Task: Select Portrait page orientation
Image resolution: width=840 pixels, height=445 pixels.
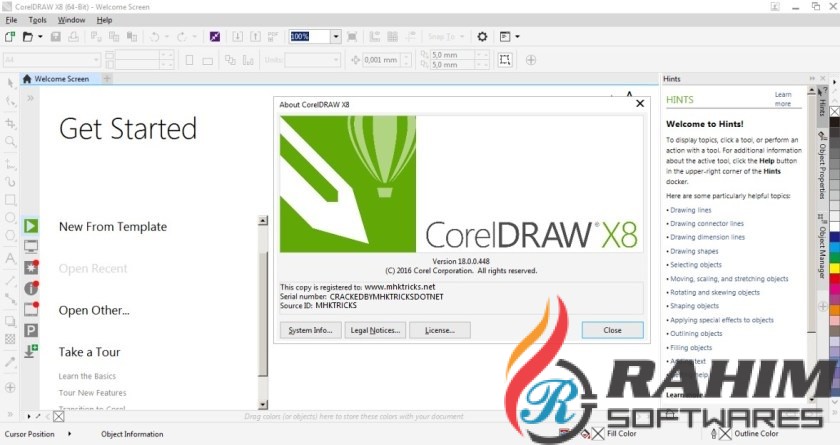Action: pos(189,60)
